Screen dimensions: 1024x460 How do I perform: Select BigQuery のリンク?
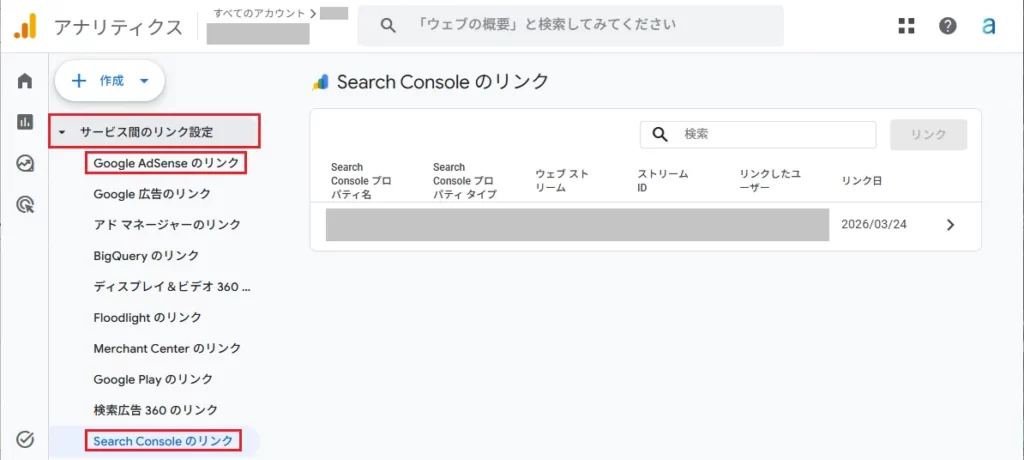146,255
